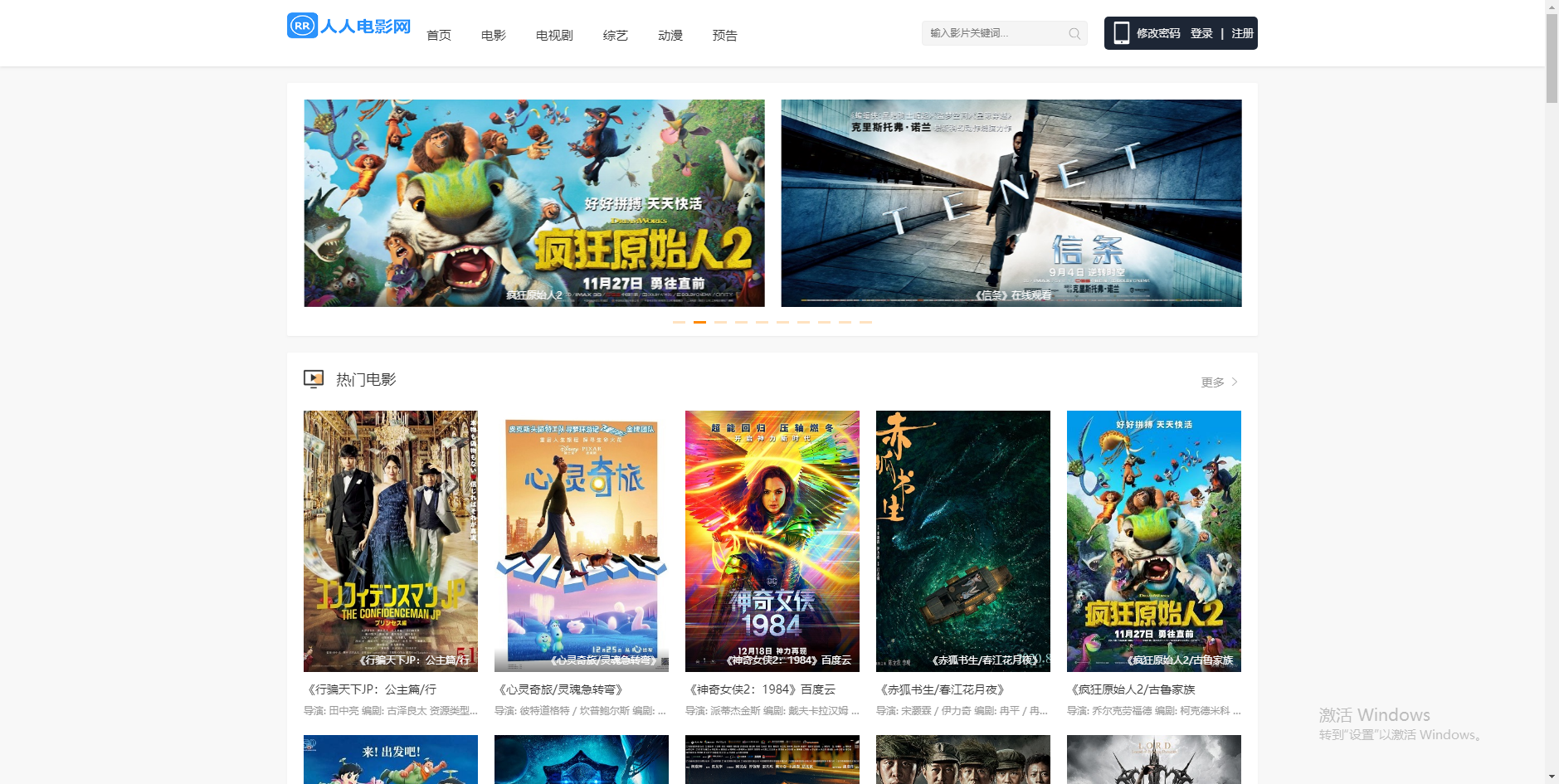This screenshot has height=784, width=1559.
Task: Open the 疯狂原始人2 carousel banner
Action: tap(534, 203)
